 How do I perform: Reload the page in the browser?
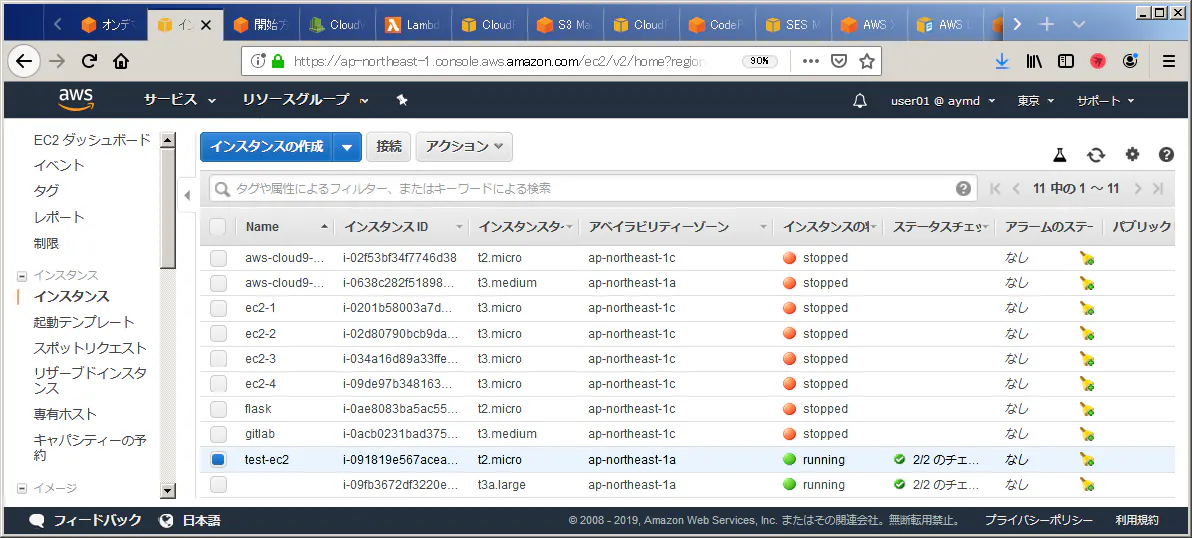[90, 62]
